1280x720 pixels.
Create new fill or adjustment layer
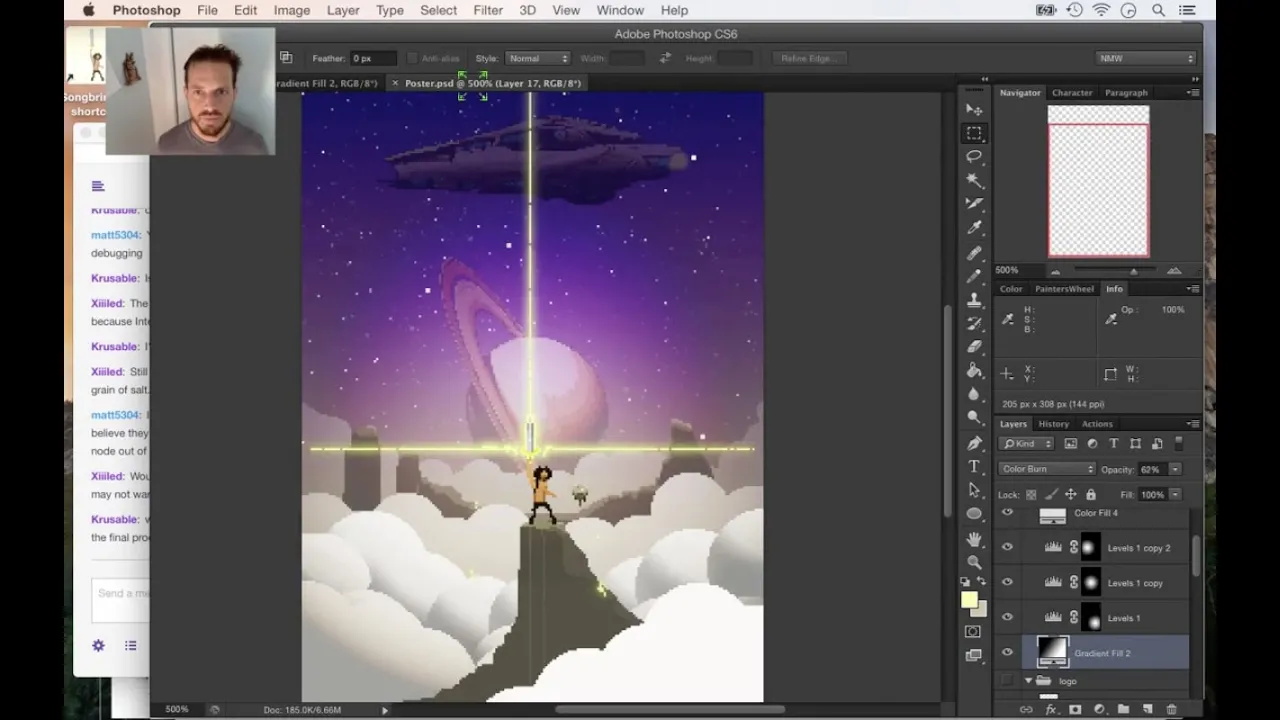[1099, 709]
